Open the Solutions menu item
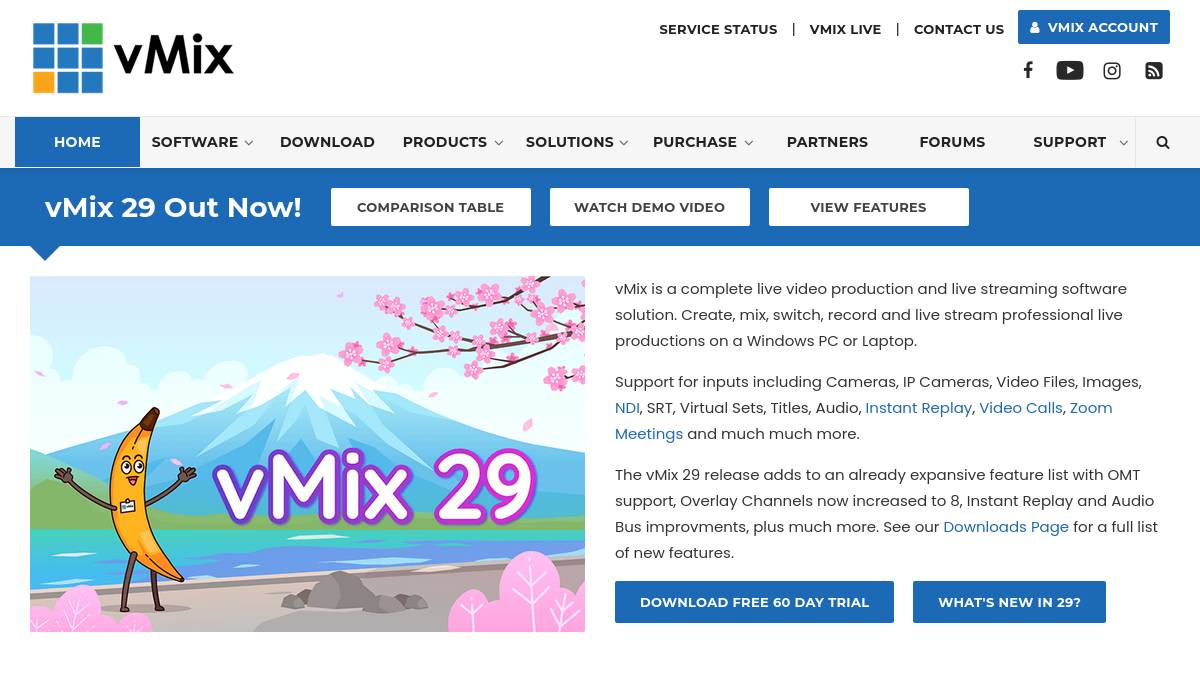The width and height of the screenshot is (1200, 675). click(570, 142)
